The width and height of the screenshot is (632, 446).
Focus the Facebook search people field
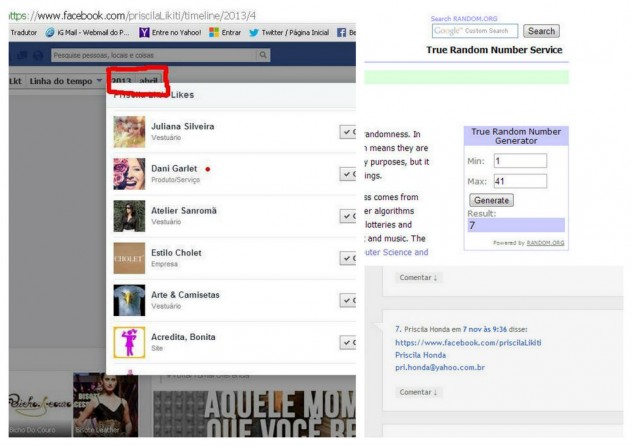tap(154, 55)
